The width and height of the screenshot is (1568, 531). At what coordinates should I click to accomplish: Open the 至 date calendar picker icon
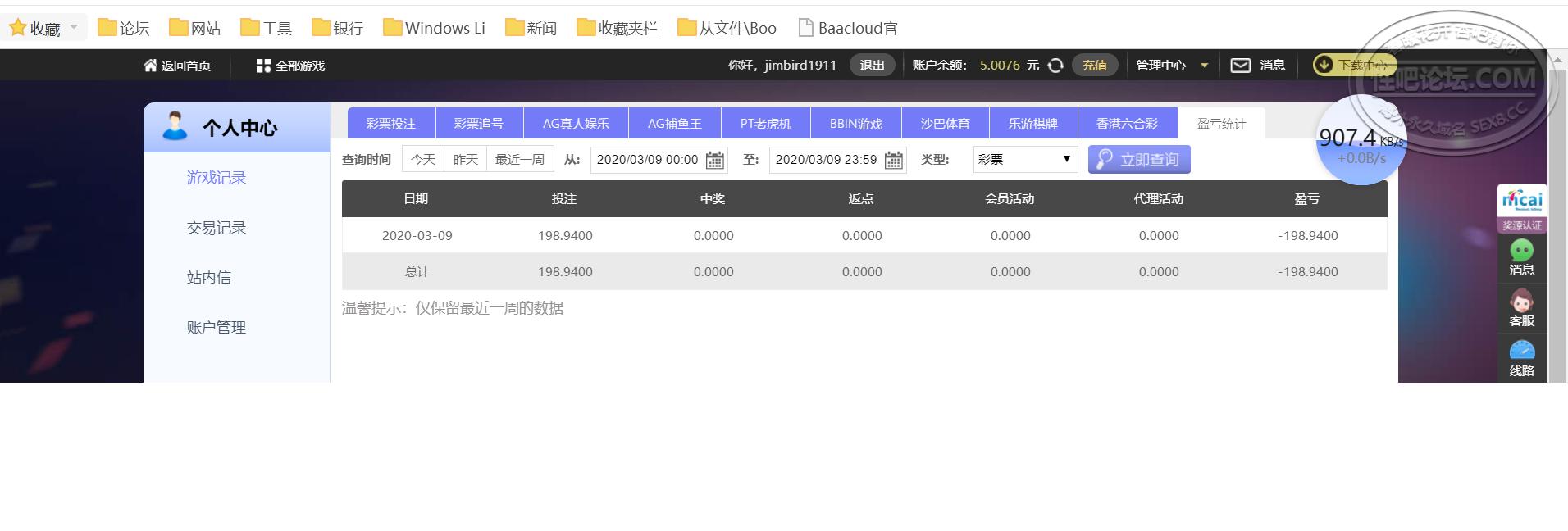(894, 160)
